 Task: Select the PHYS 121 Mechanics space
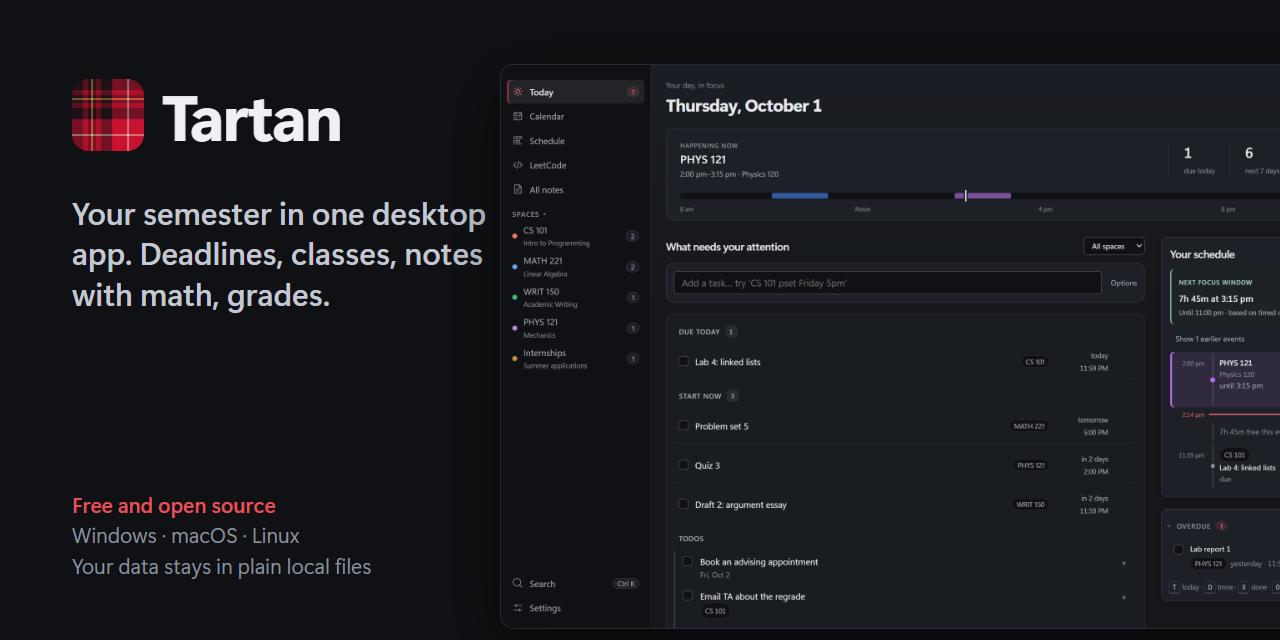(575, 328)
